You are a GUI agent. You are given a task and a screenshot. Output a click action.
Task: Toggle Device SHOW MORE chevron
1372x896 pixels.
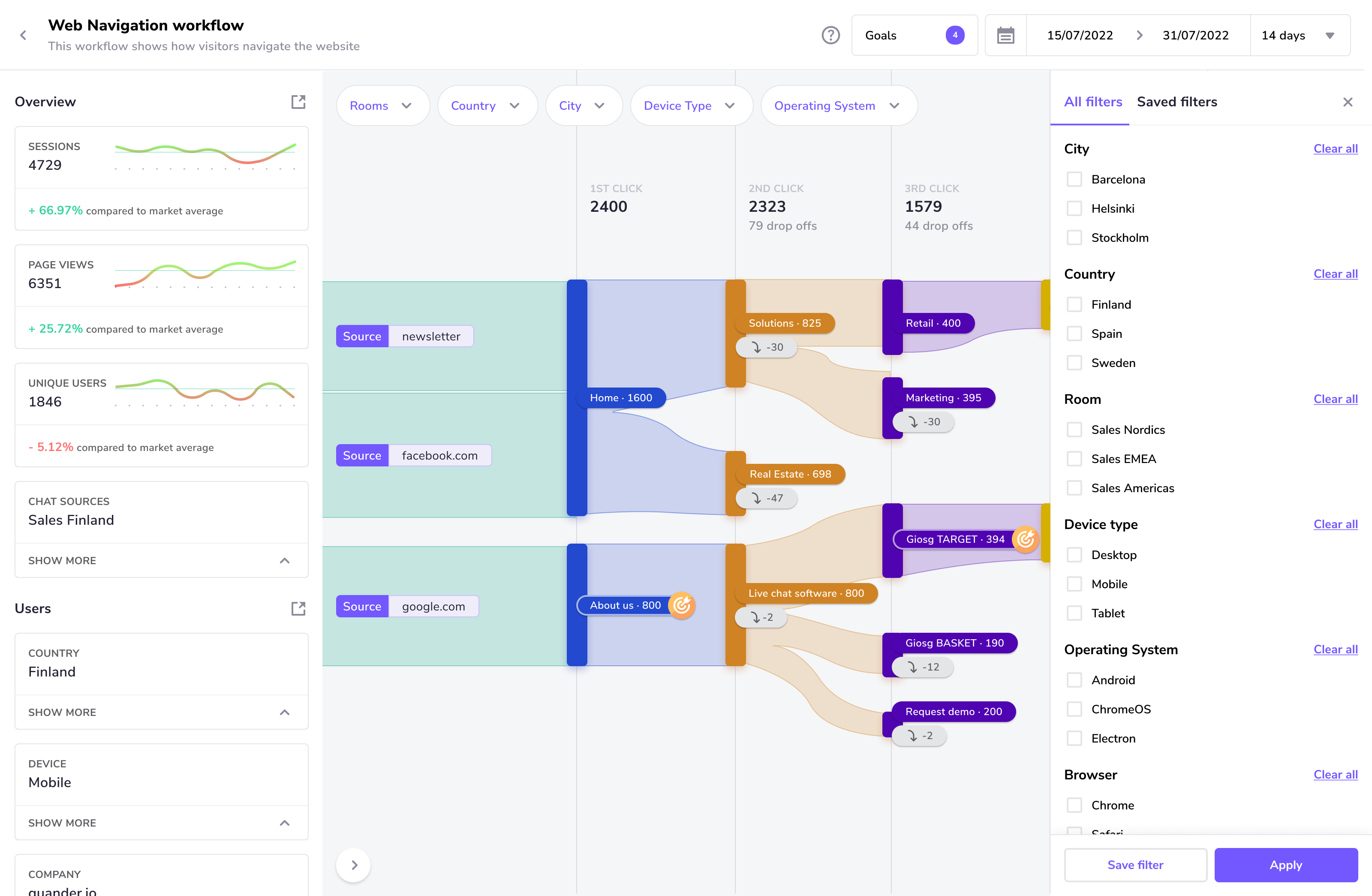tap(285, 823)
